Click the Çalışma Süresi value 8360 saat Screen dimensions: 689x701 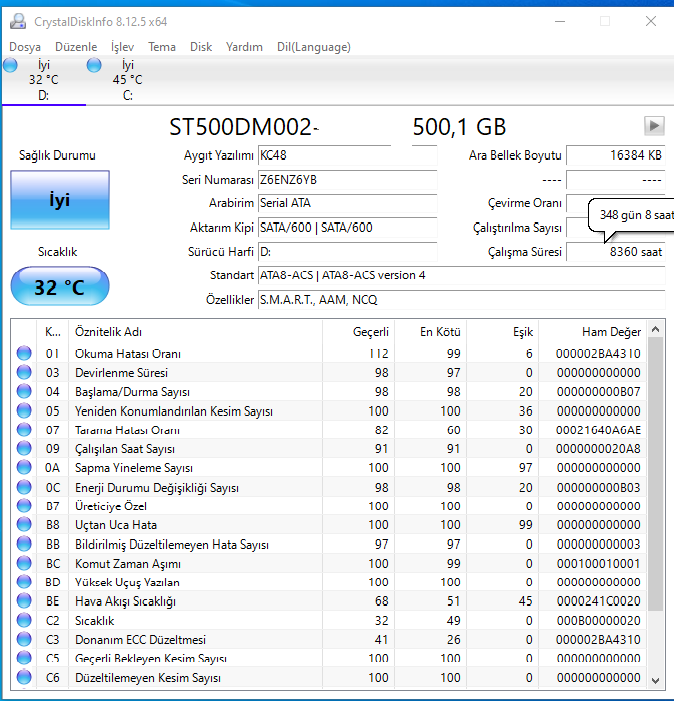(x=615, y=252)
